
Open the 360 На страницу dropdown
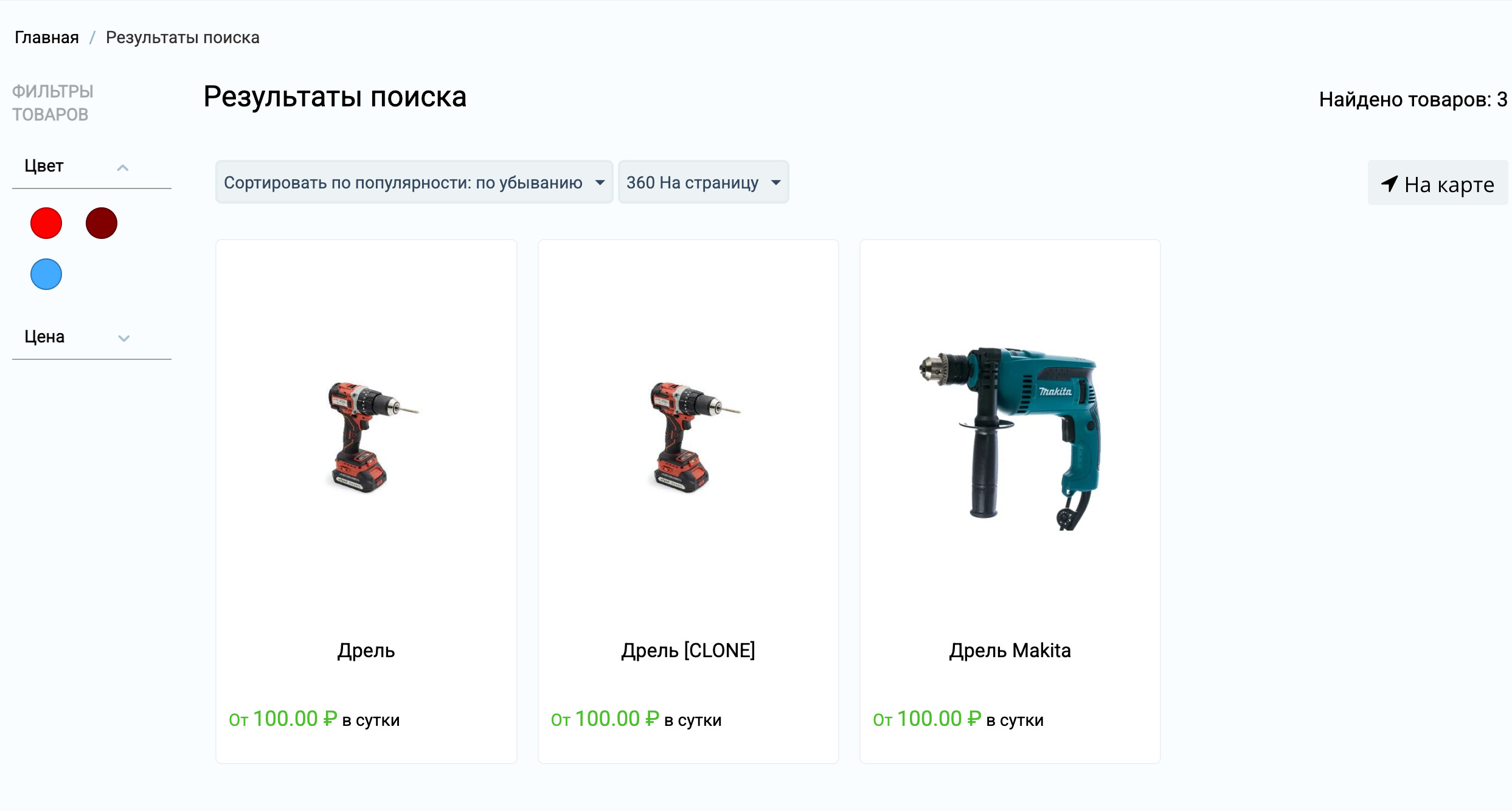[704, 182]
